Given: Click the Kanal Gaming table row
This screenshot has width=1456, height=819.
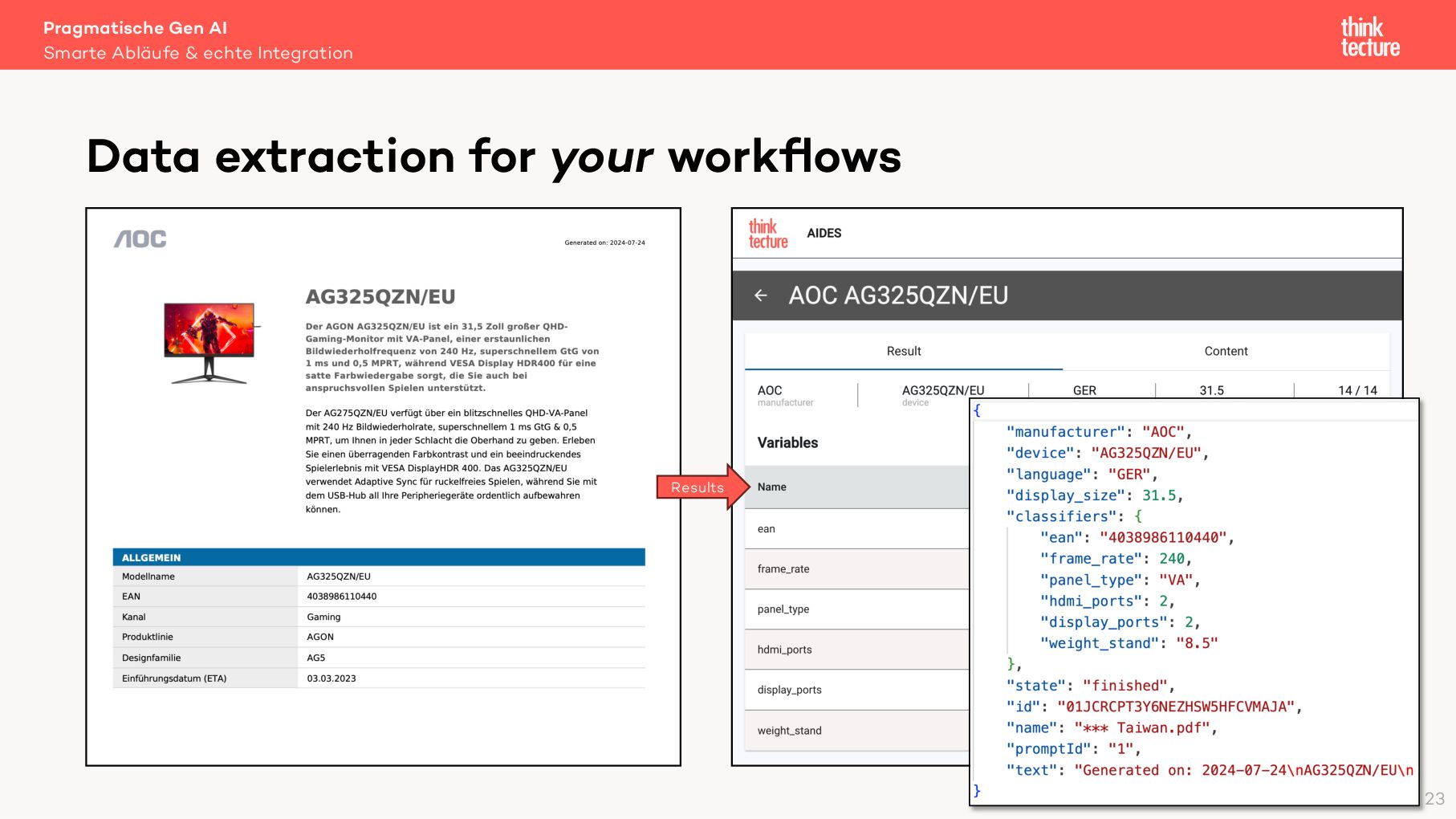Looking at the screenshot, I should pyautogui.click(x=379, y=617).
